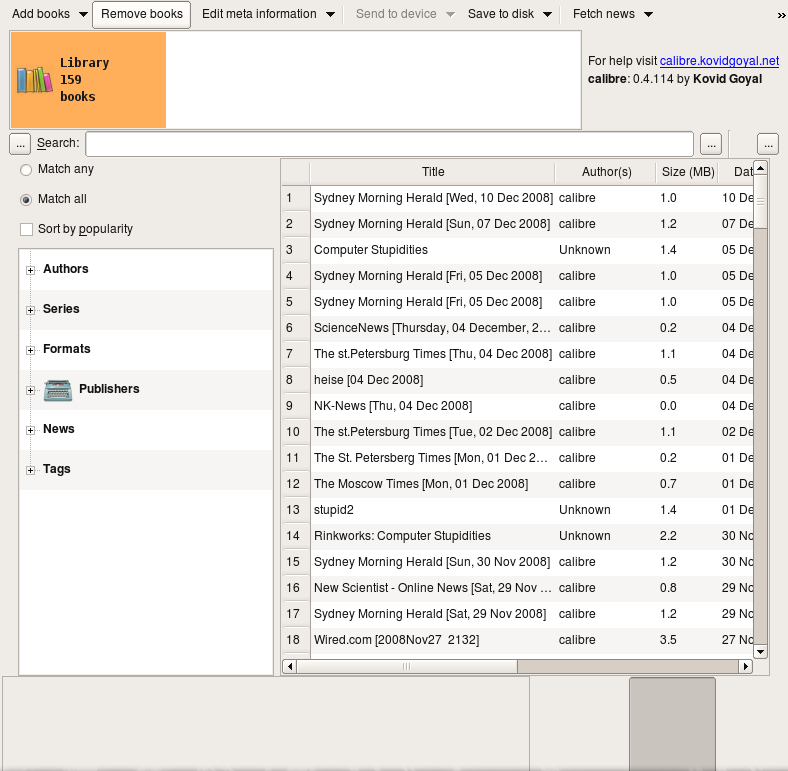
Task: Select 'heise [04 Dec 2008]' row
Action: pyautogui.click(x=433, y=380)
